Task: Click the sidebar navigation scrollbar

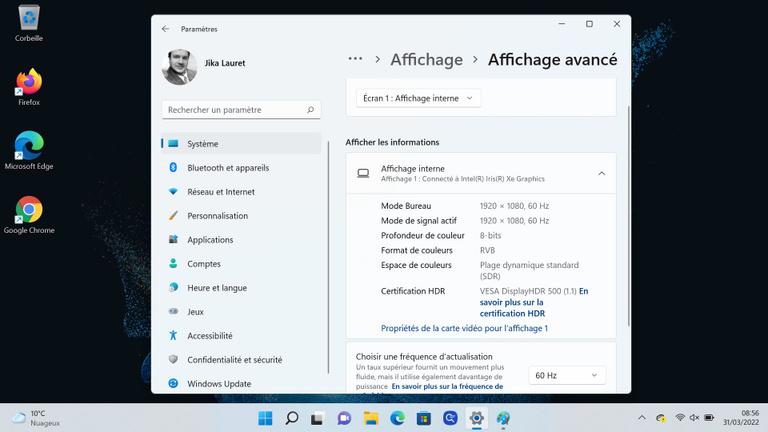Action: (328, 258)
